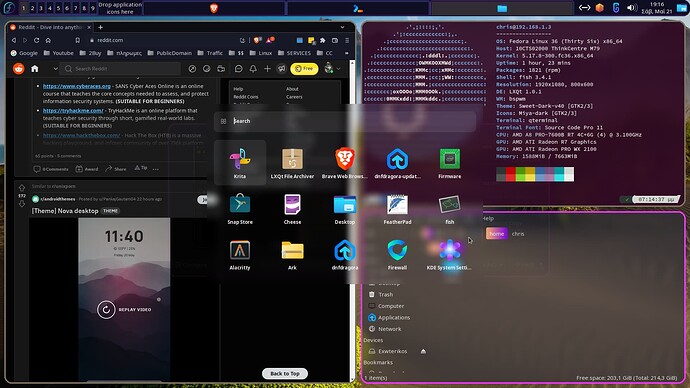The image size is (690, 388).
Task: Open the Desktop entry in launcher
Action: click(345, 209)
